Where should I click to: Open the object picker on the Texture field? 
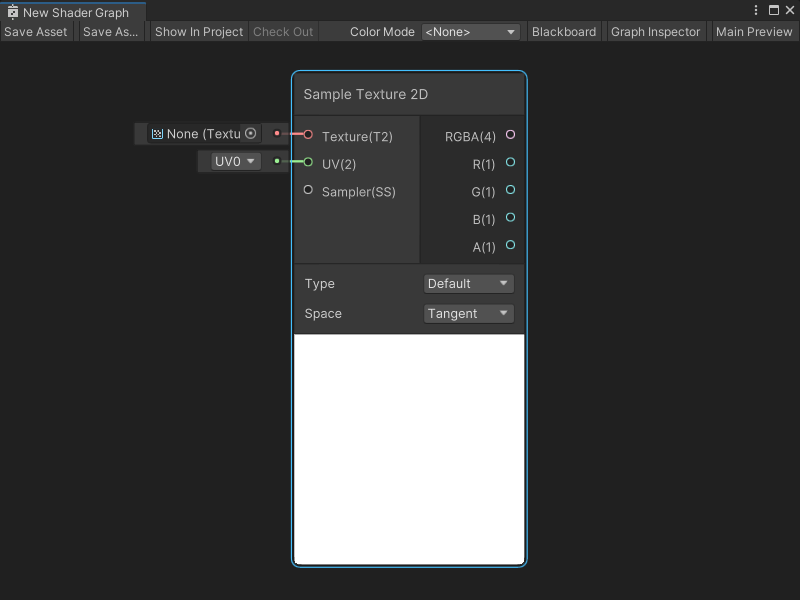point(249,133)
